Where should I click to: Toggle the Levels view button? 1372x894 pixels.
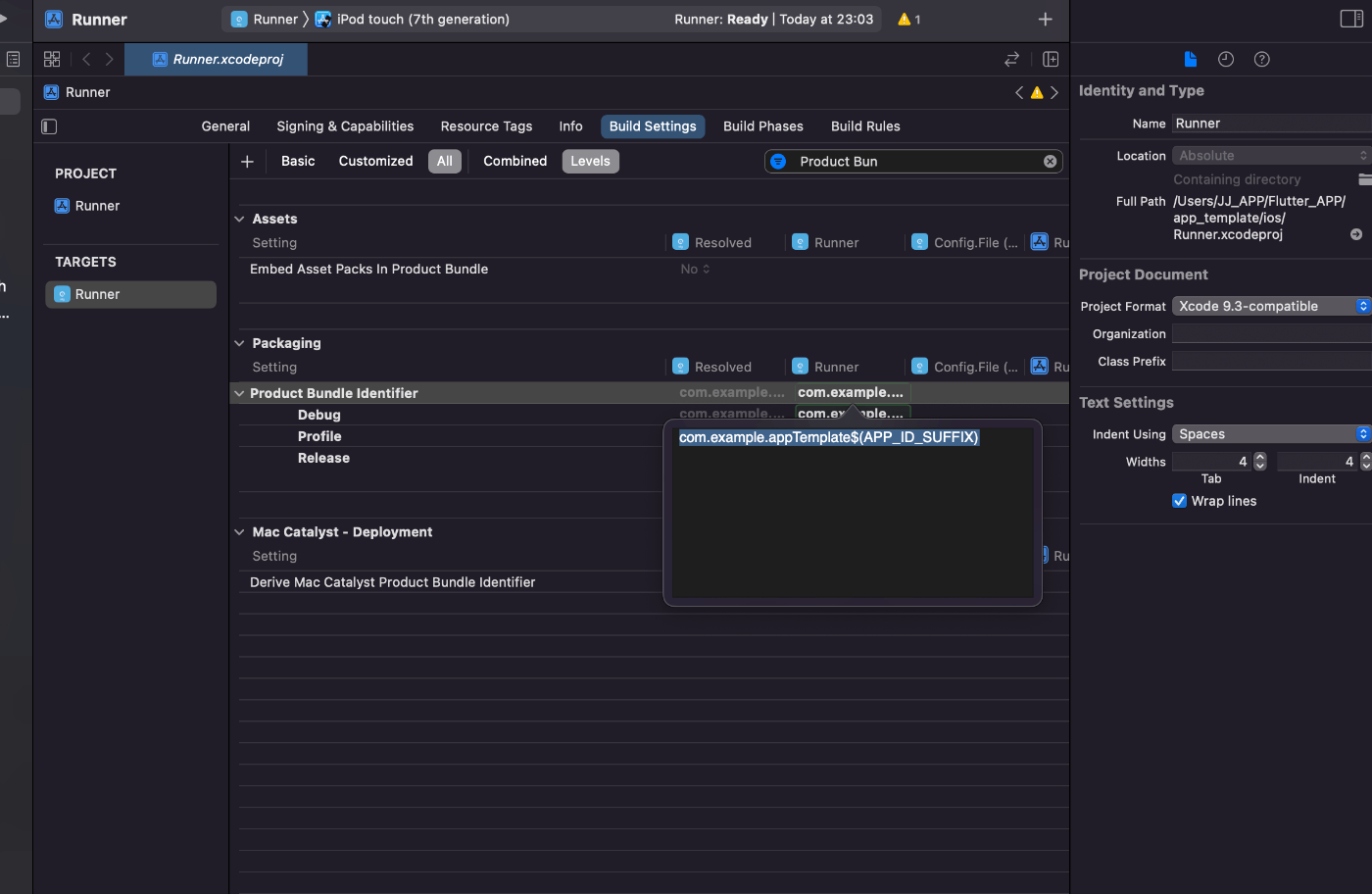coord(590,161)
